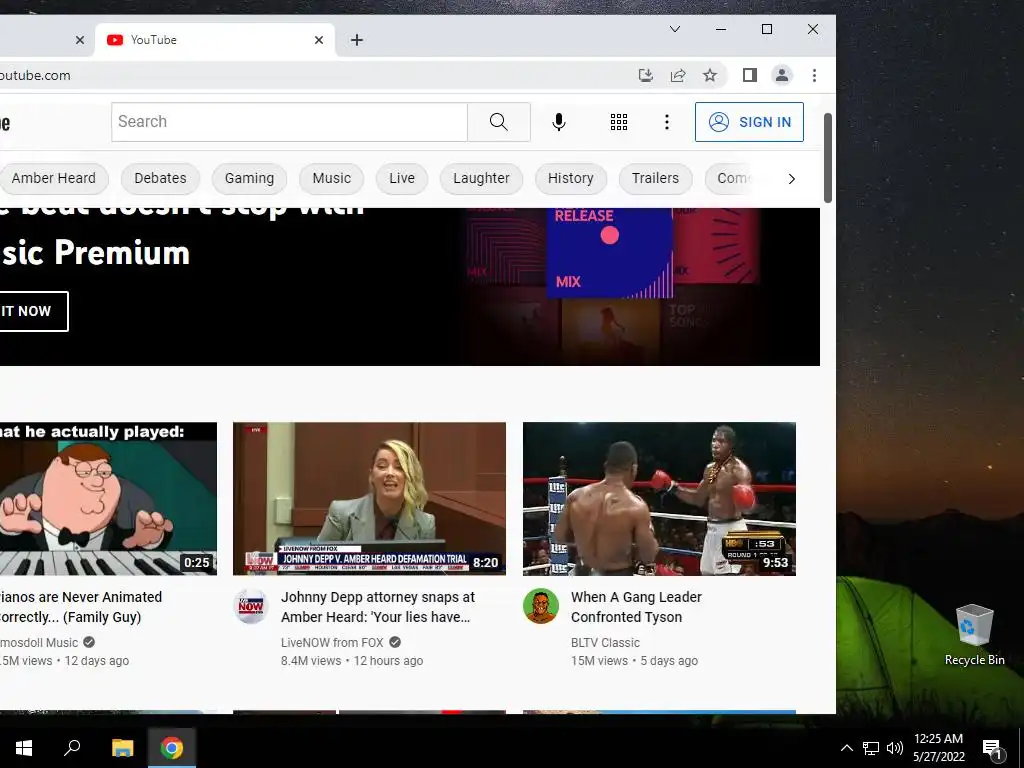Open Chrome profile avatar icon

click(782, 75)
